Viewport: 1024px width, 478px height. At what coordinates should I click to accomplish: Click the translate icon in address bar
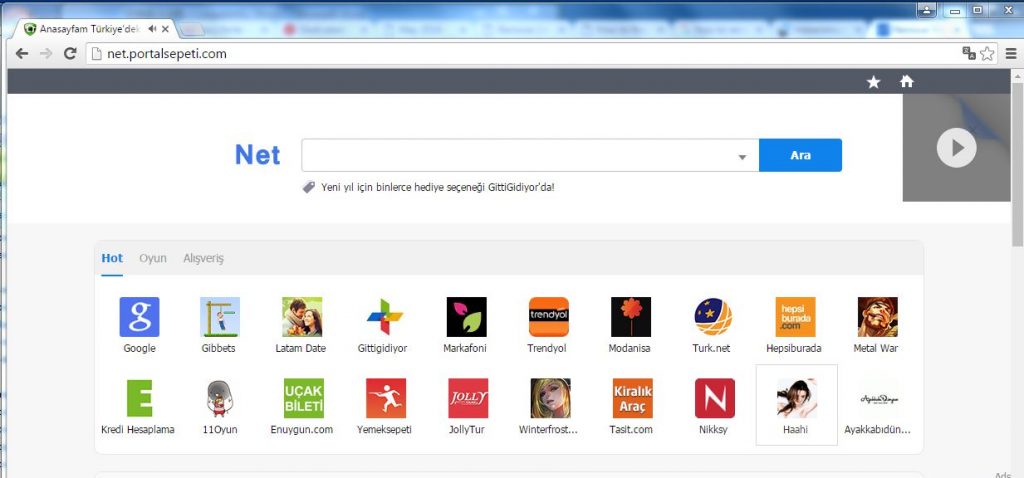(x=968, y=54)
